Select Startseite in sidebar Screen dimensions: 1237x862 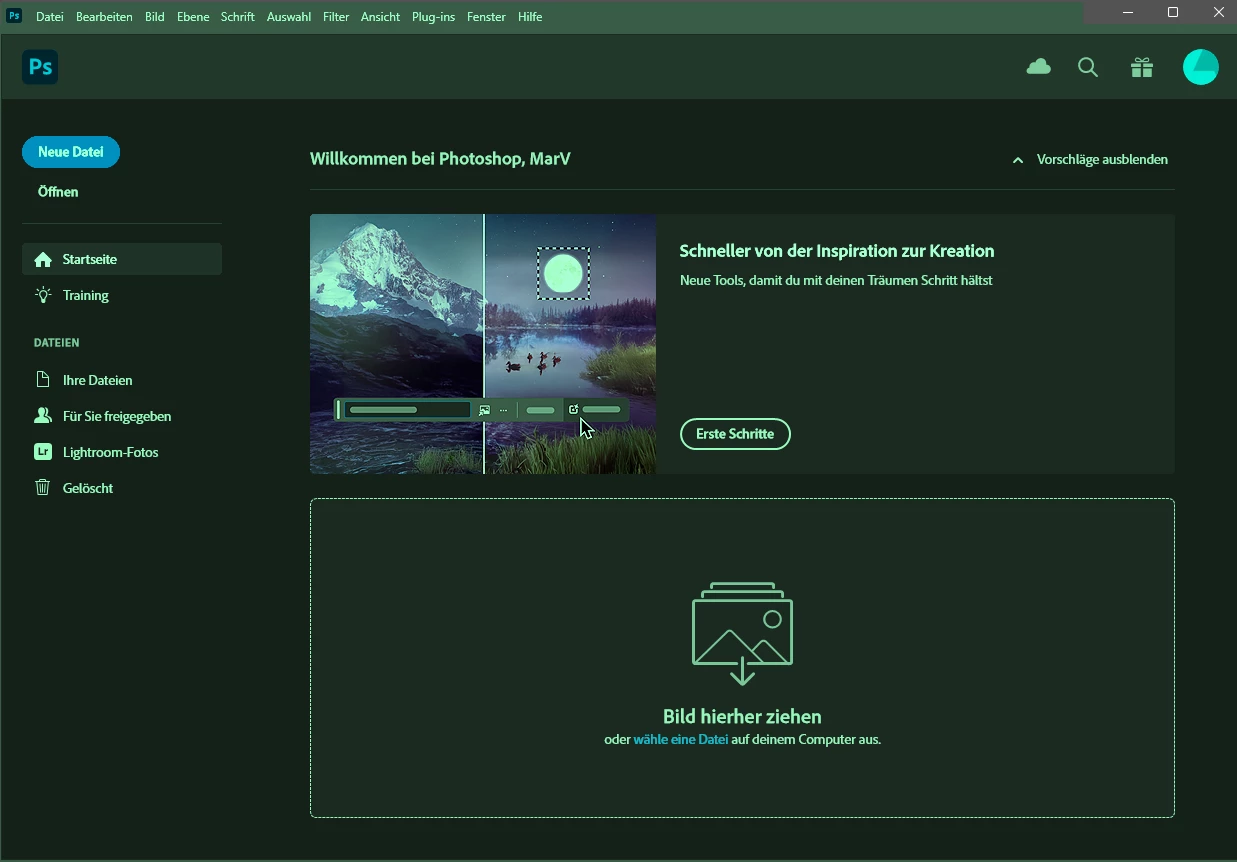[x=122, y=259]
